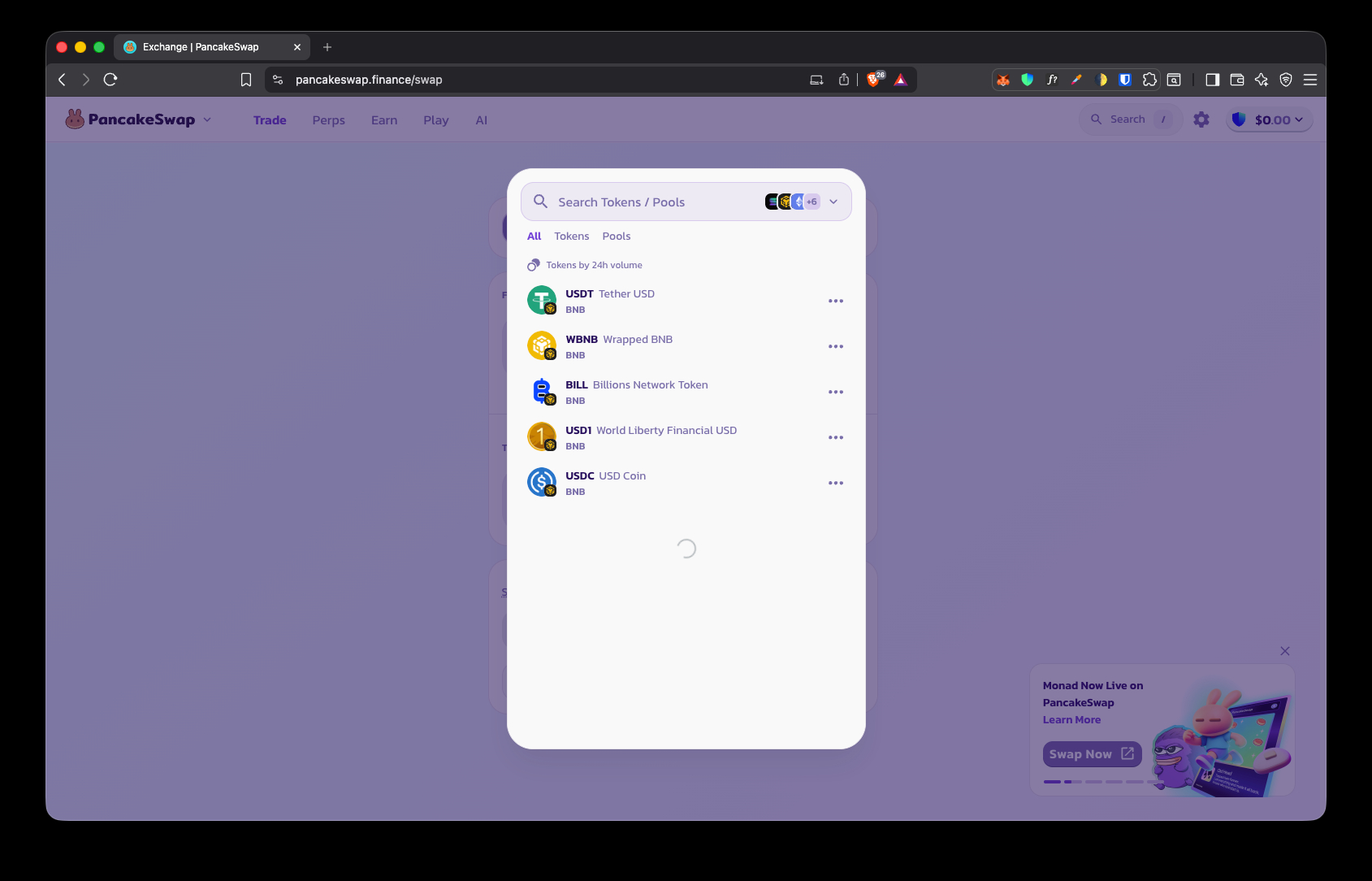Open the AI menu item
The image size is (1372, 881).
(482, 120)
